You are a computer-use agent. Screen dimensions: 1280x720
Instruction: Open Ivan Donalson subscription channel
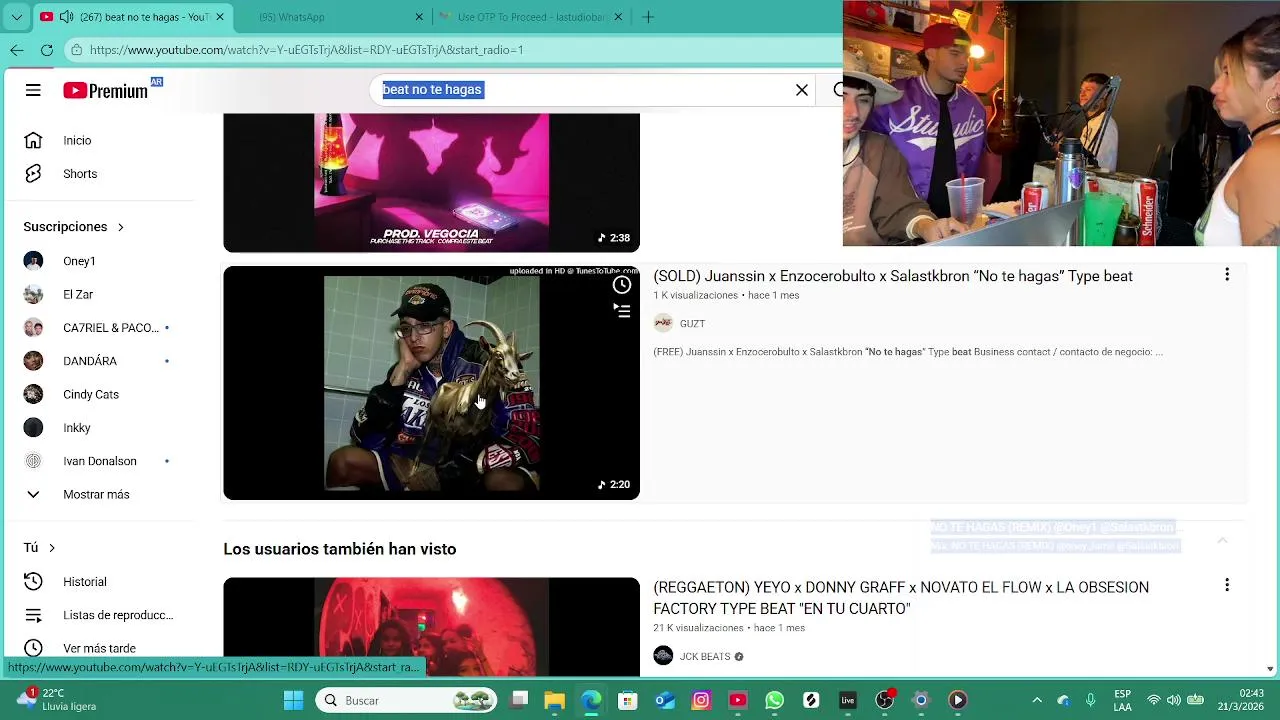[x=100, y=461]
